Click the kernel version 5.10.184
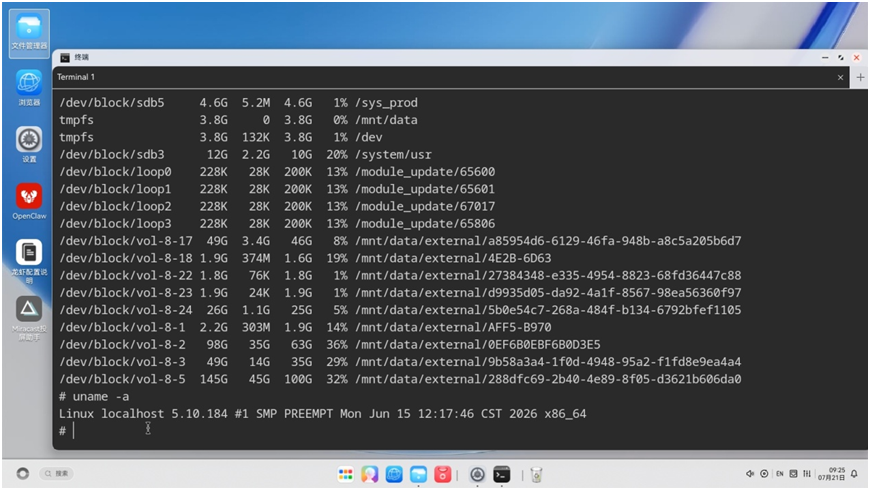Viewport: 870px width, 490px height. [x=199, y=413]
